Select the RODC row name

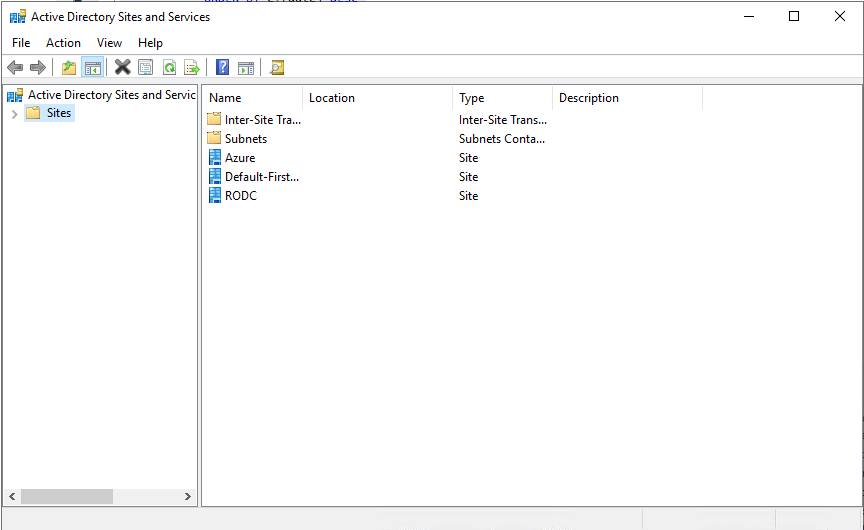tap(241, 196)
